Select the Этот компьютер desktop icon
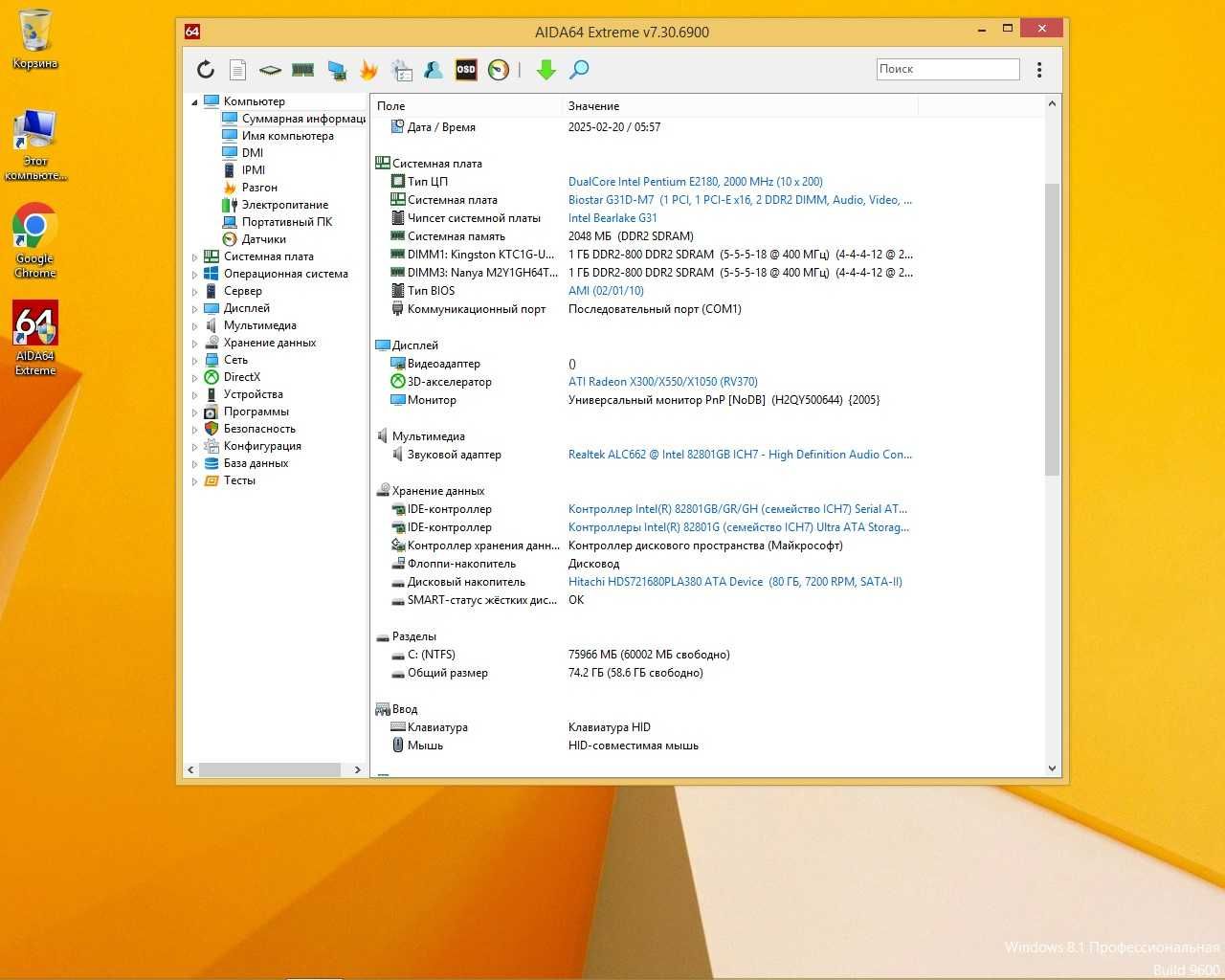 click(x=35, y=145)
